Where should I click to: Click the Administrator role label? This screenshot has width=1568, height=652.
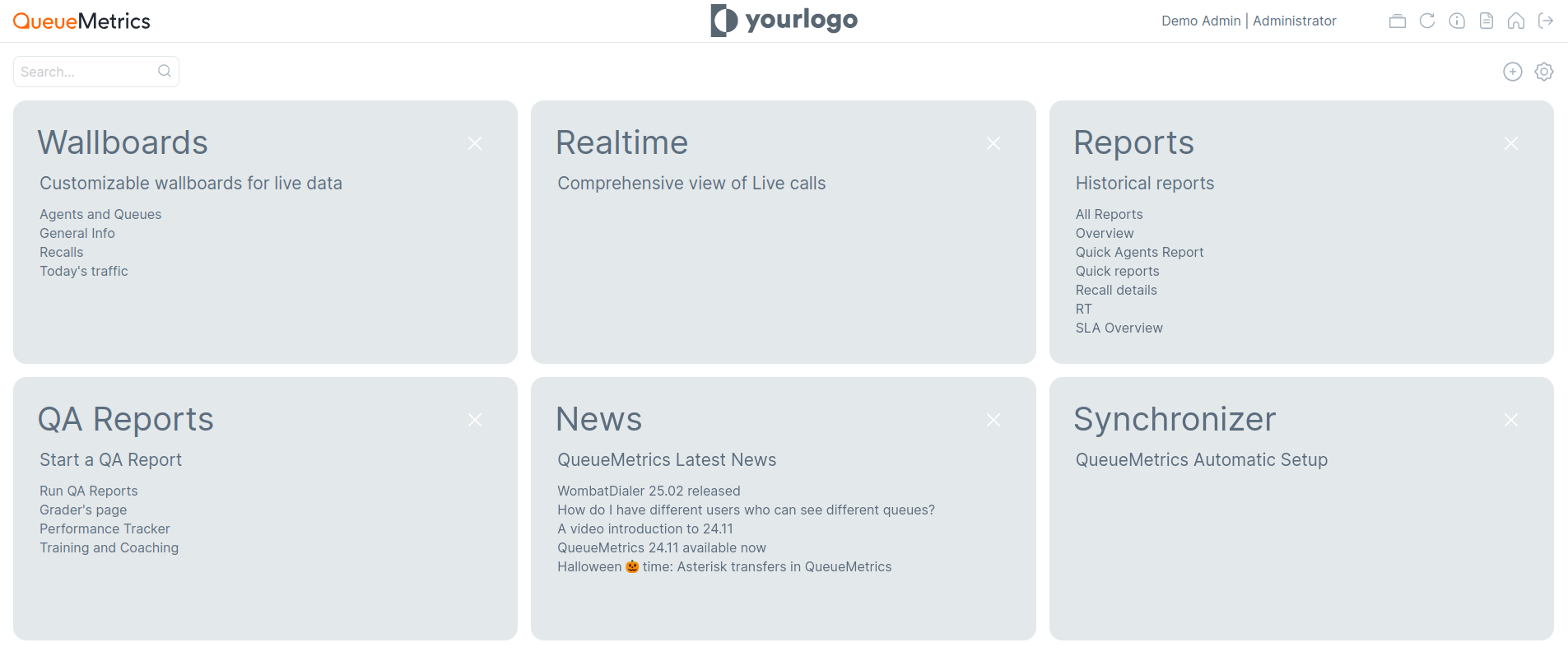click(x=1294, y=21)
